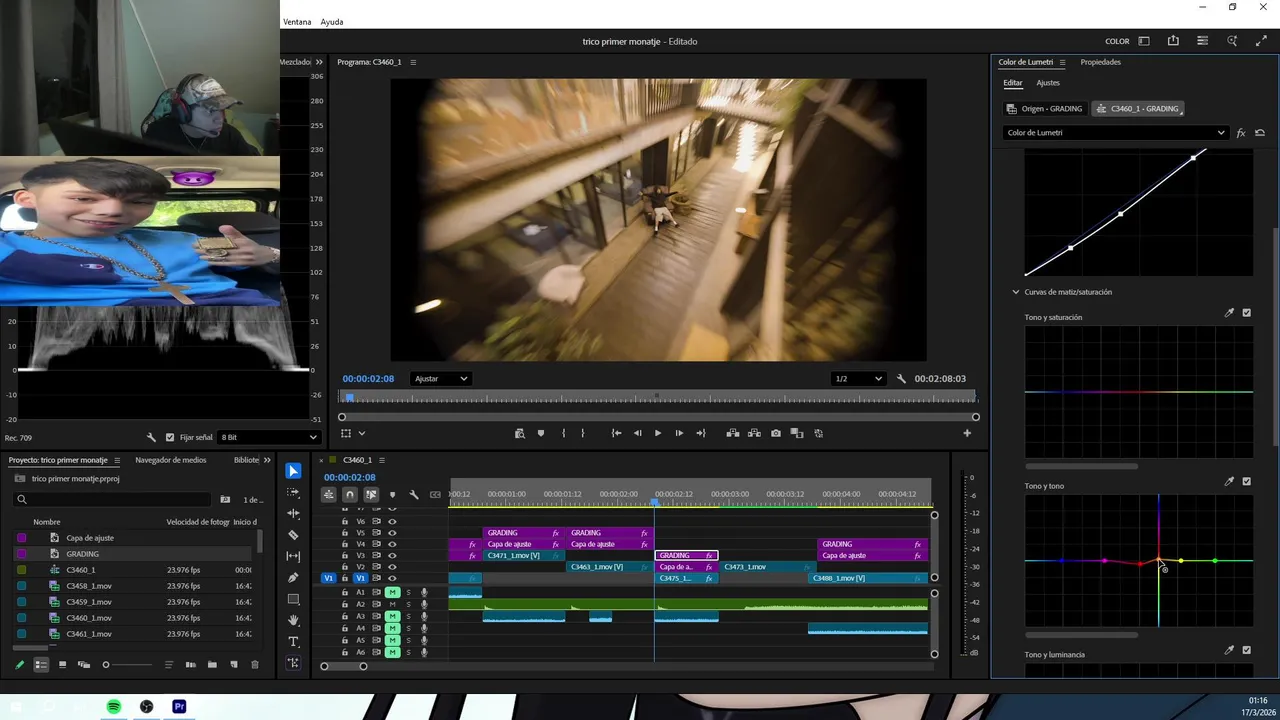Toggle Tono y tono curve checkbox
Viewport: 1280px width, 720px height.
(x=1246, y=481)
